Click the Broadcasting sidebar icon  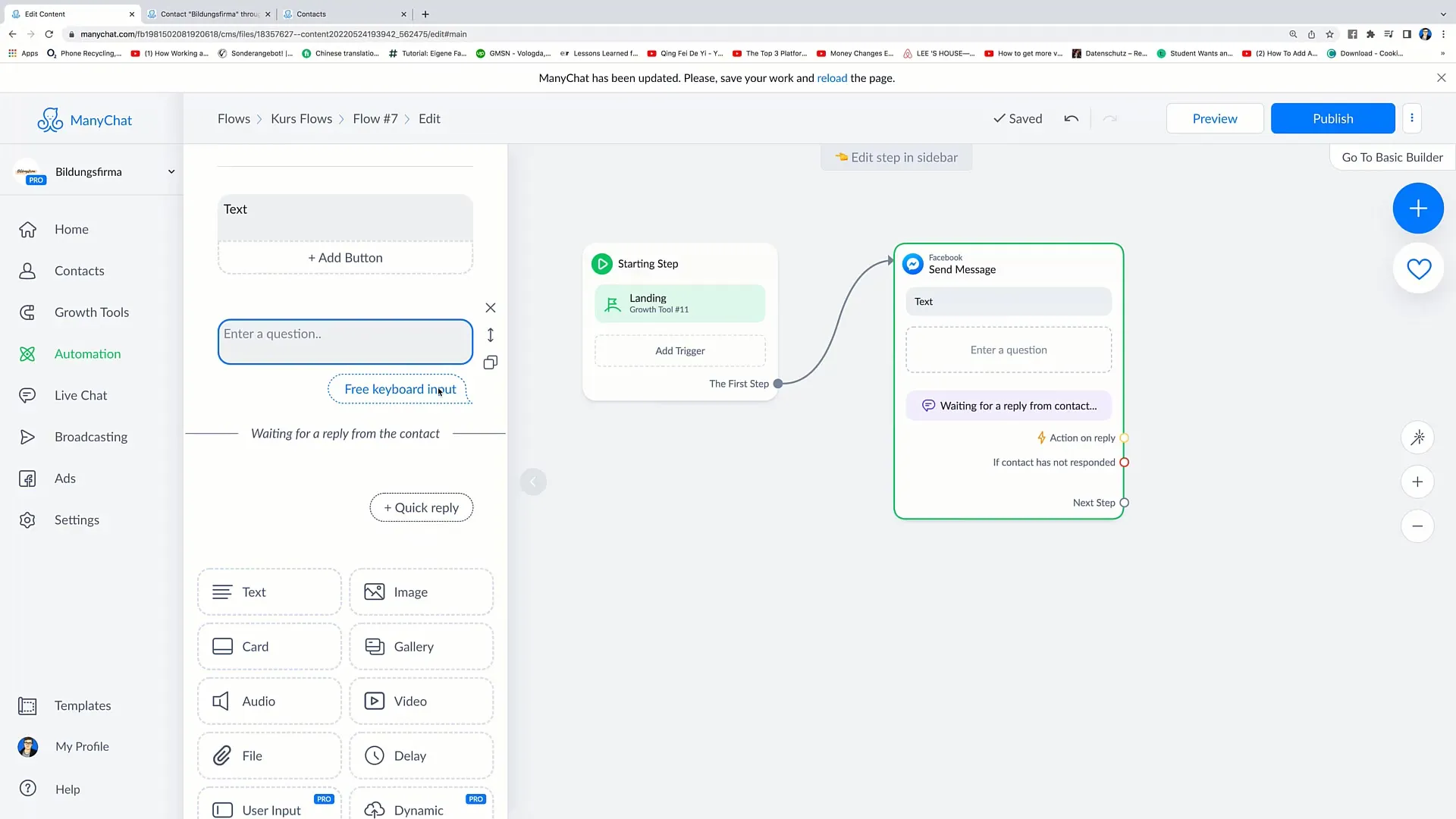click(x=27, y=436)
